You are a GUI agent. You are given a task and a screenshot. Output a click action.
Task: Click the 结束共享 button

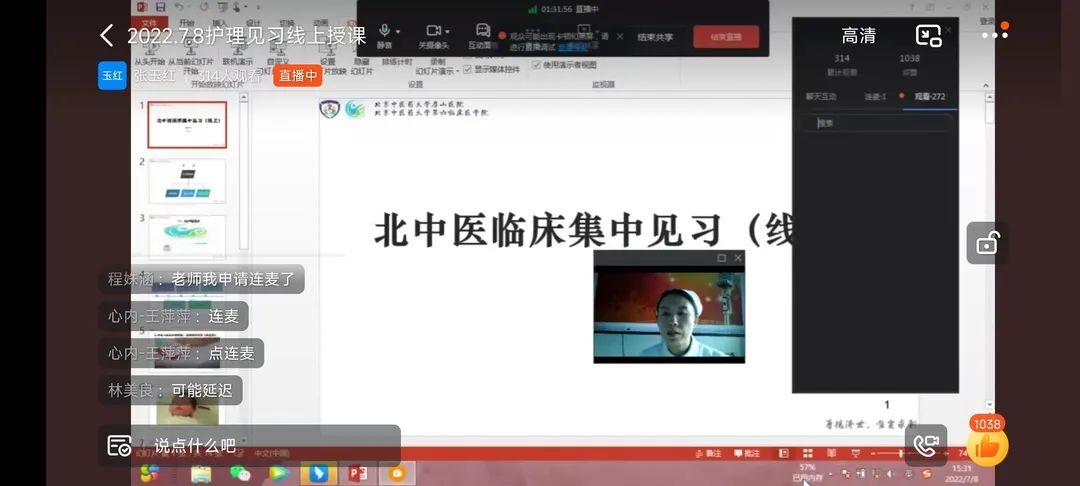(656, 37)
